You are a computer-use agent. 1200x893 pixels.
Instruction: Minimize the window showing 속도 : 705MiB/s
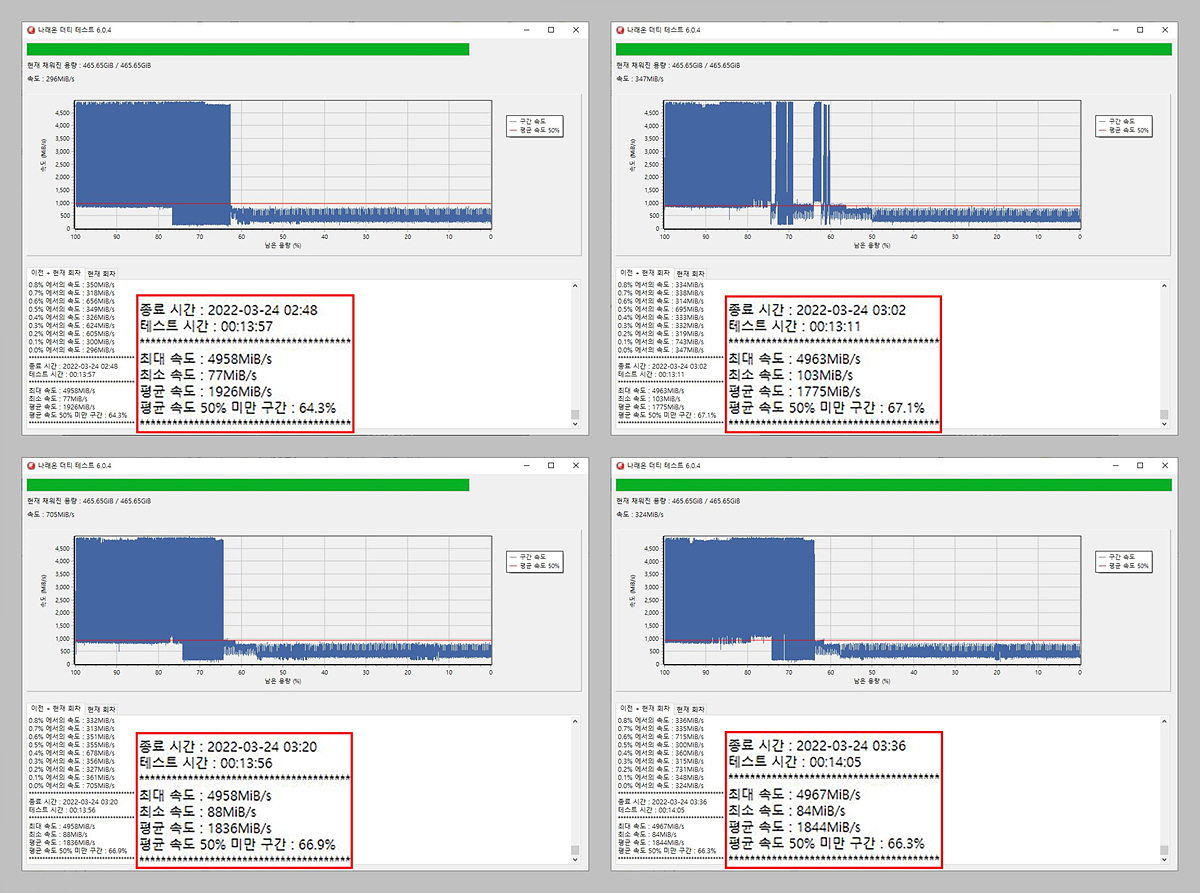coord(527,466)
